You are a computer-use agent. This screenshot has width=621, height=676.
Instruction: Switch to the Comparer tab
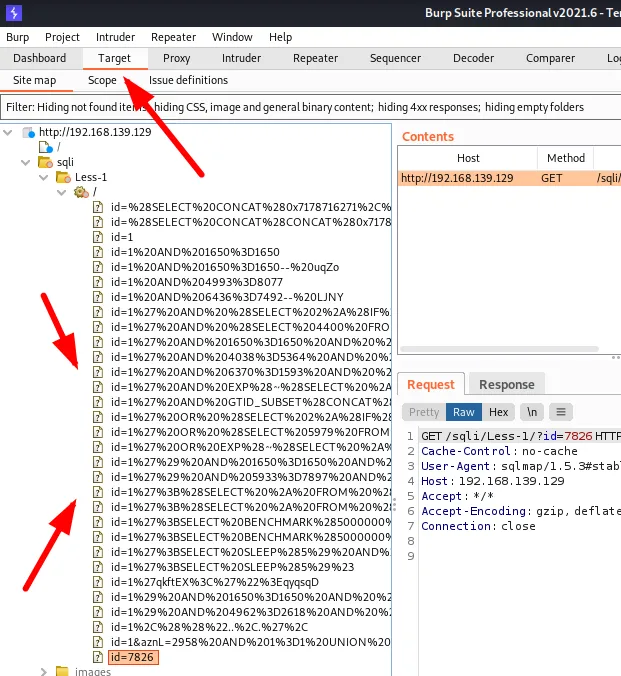(x=550, y=58)
